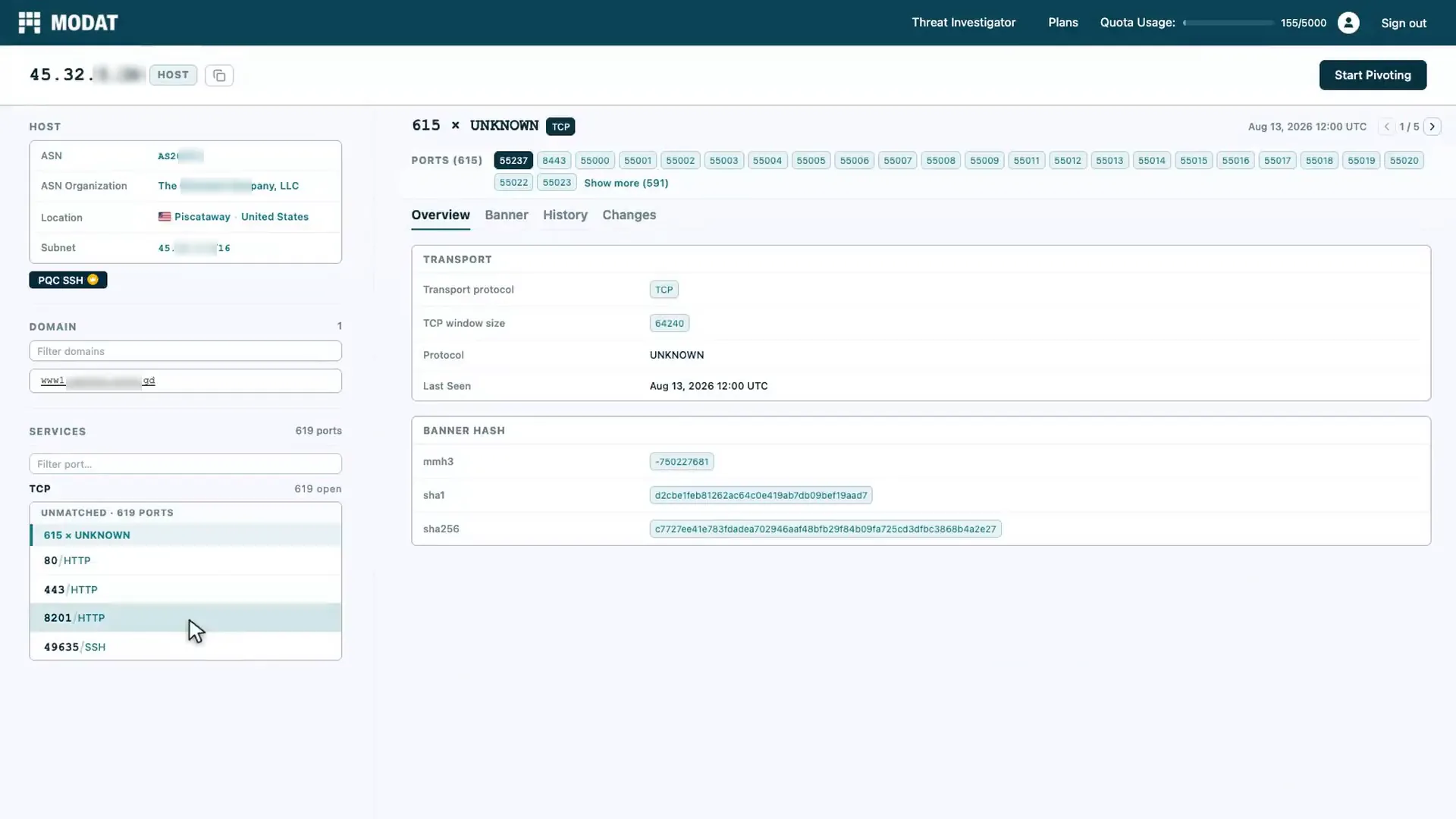1456x819 pixels.
Task: Expand ports with Show more (591)
Action: [626, 183]
